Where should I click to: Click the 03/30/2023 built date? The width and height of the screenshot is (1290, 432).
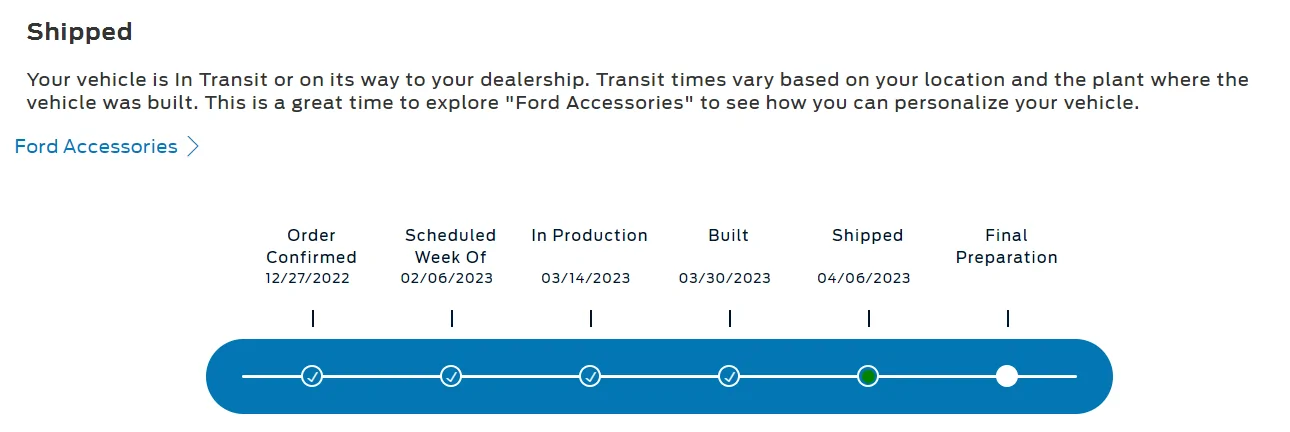click(725, 278)
